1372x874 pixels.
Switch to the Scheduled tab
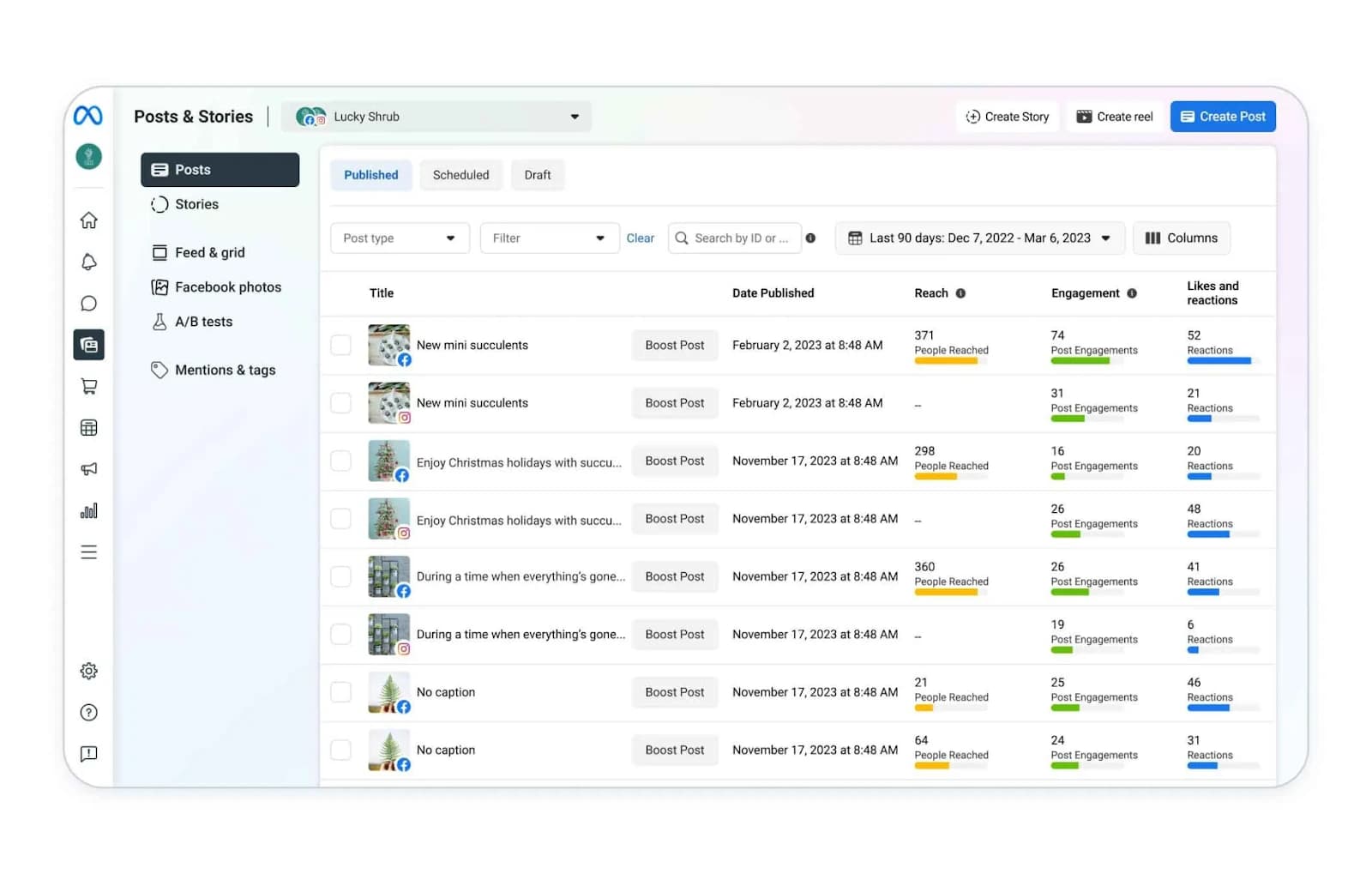tap(460, 175)
